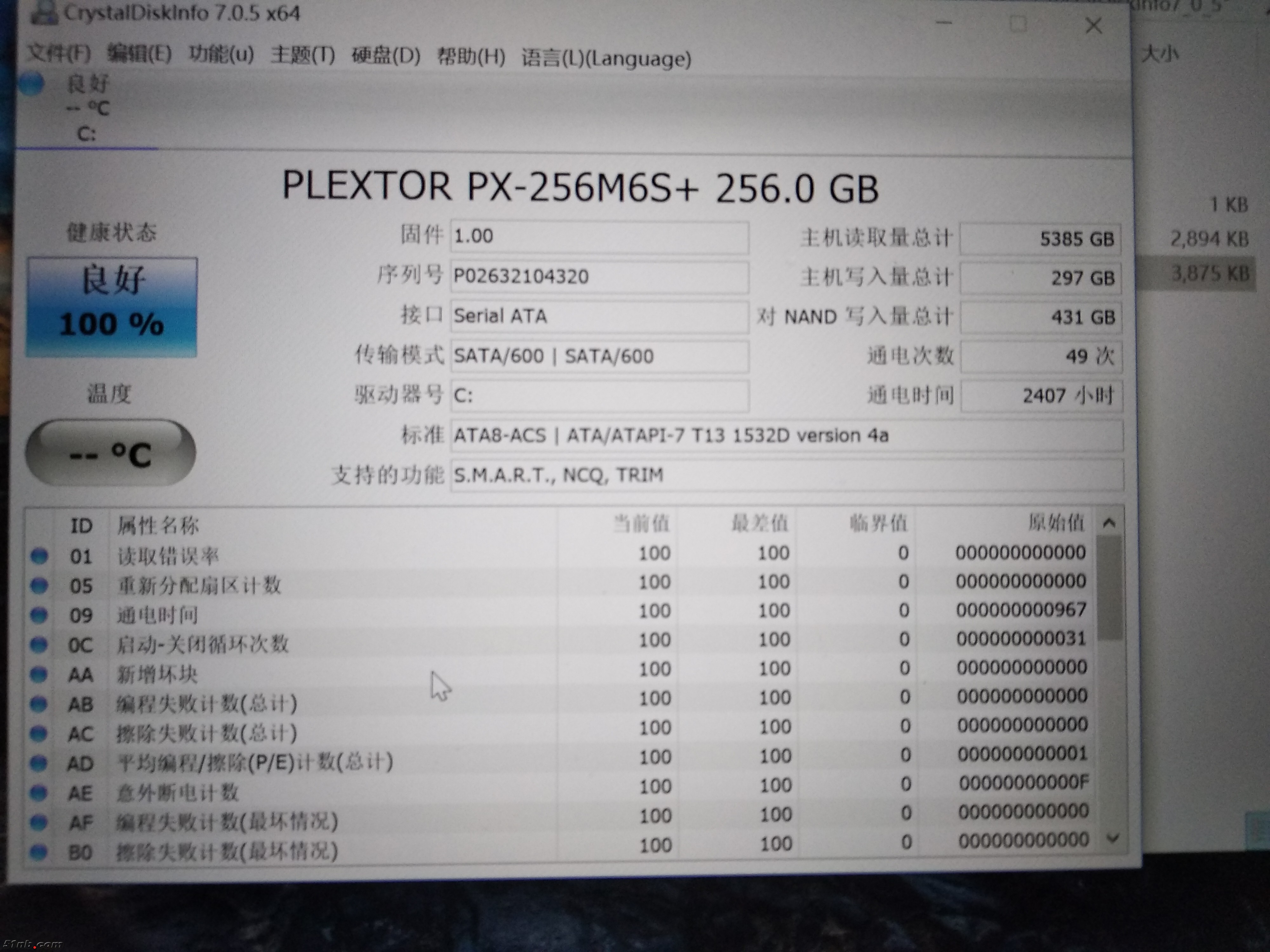The width and height of the screenshot is (1270, 952).
Task: Click the blue dot next to AA 新增坏块
Action: tap(39, 674)
